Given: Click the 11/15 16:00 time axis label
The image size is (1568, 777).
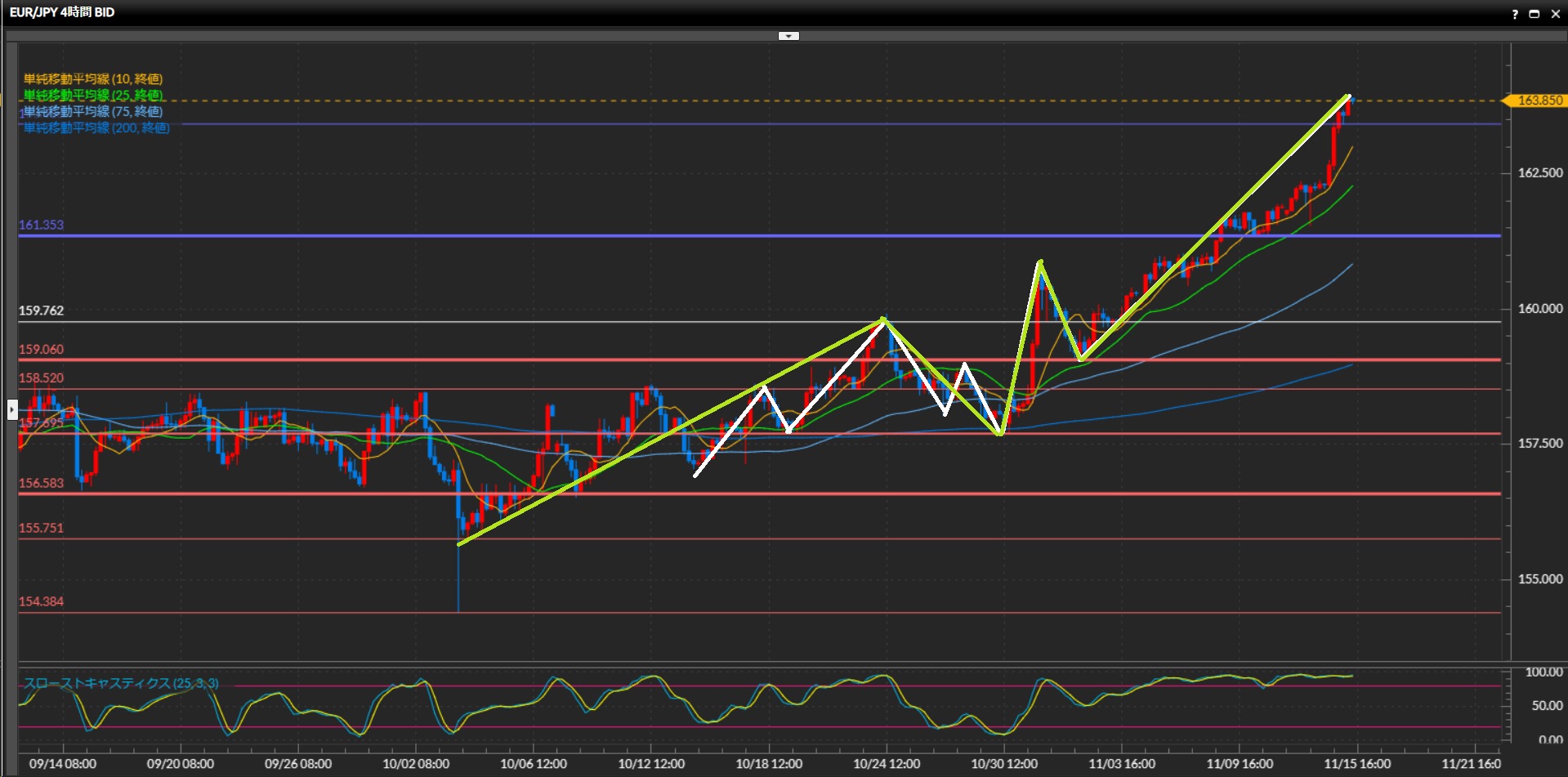Looking at the screenshot, I should 1357,764.
